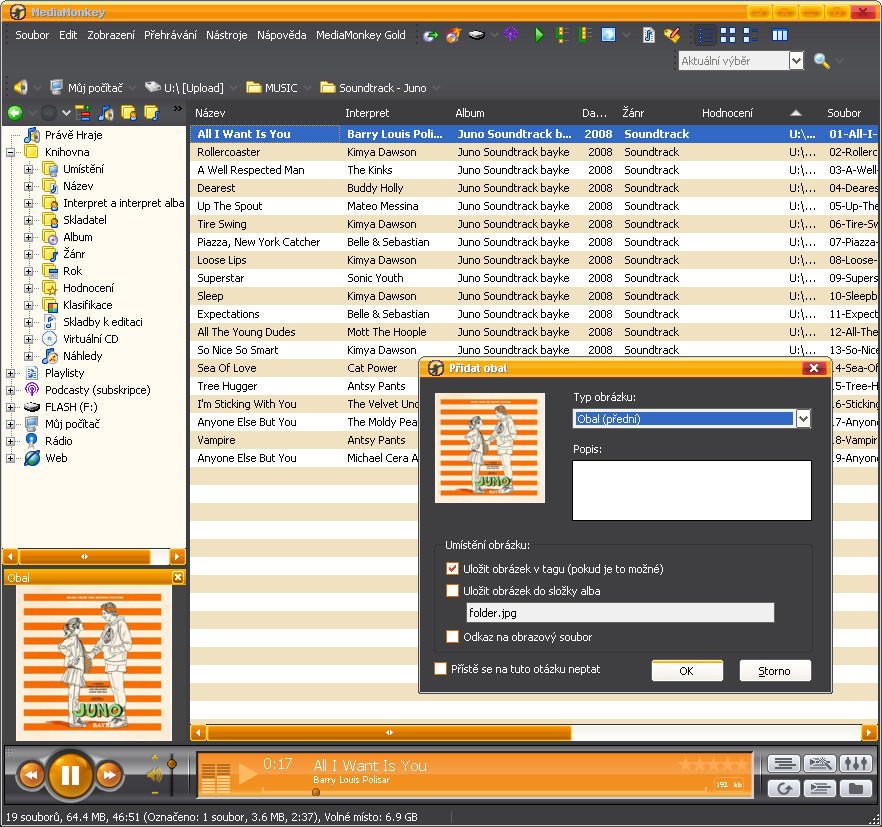
Task: Click the MUSIC breadcrumb folder
Action: point(272,87)
